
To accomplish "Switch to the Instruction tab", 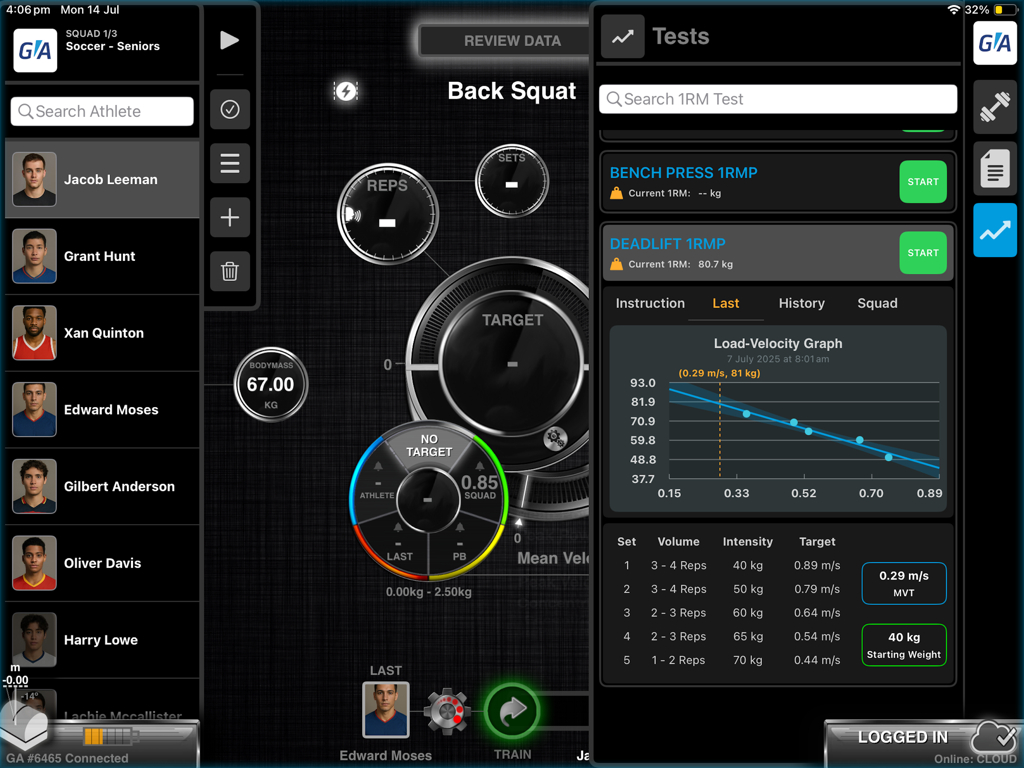I will point(650,303).
